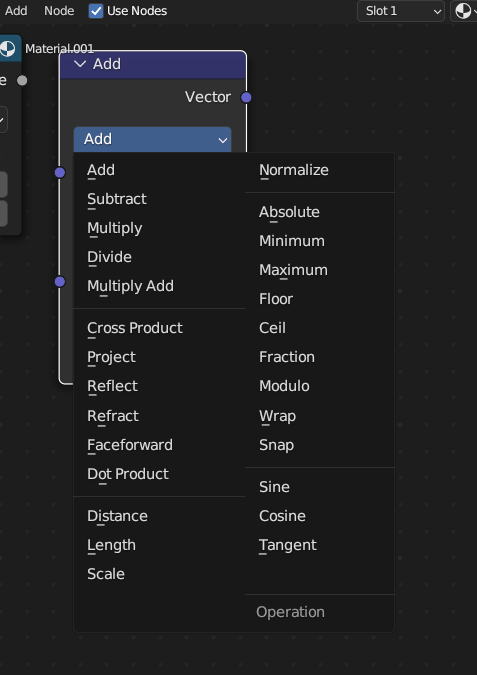This screenshot has height=675, width=477.
Task: Choose the Ceil operation
Action: click(320, 328)
